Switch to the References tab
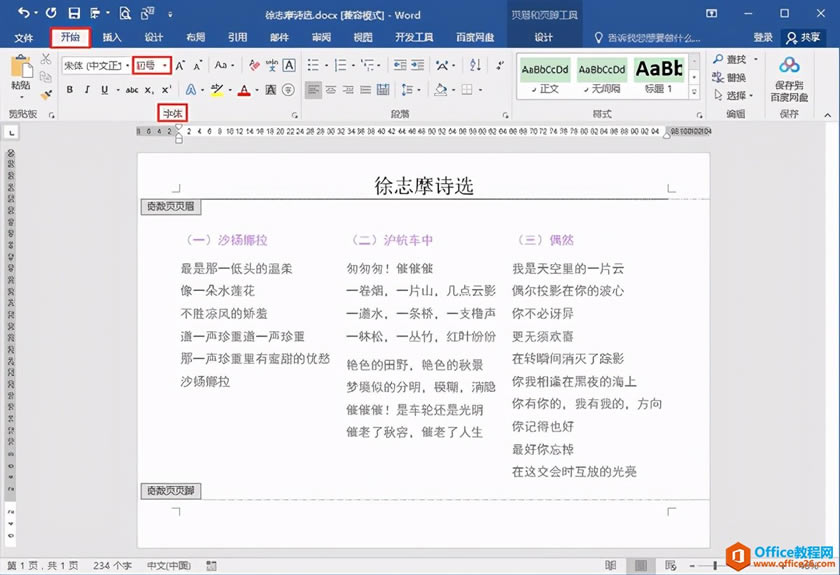Image resolution: width=840 pixels, height=575 pixels. tap(237, 37)
